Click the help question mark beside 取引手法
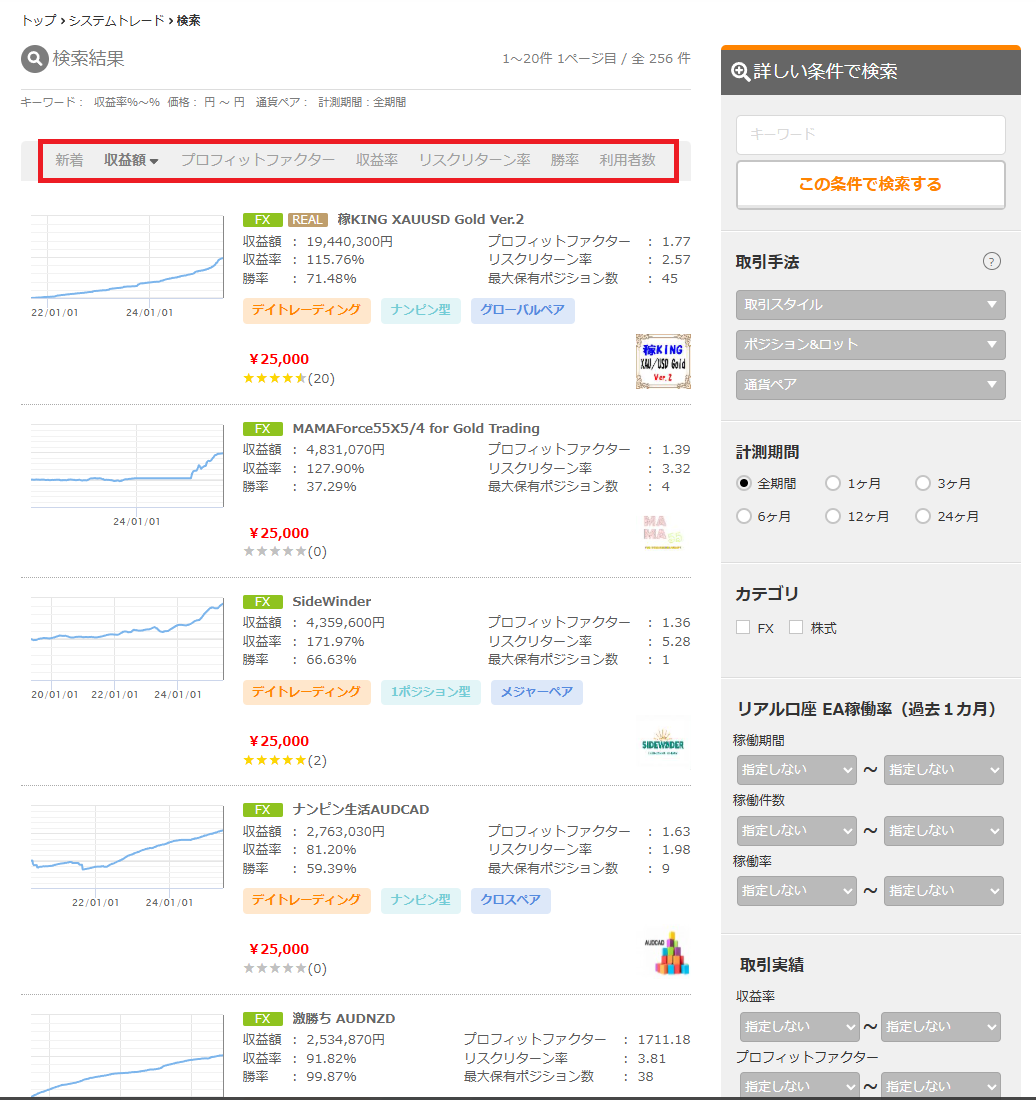 (x=991, y=262)
